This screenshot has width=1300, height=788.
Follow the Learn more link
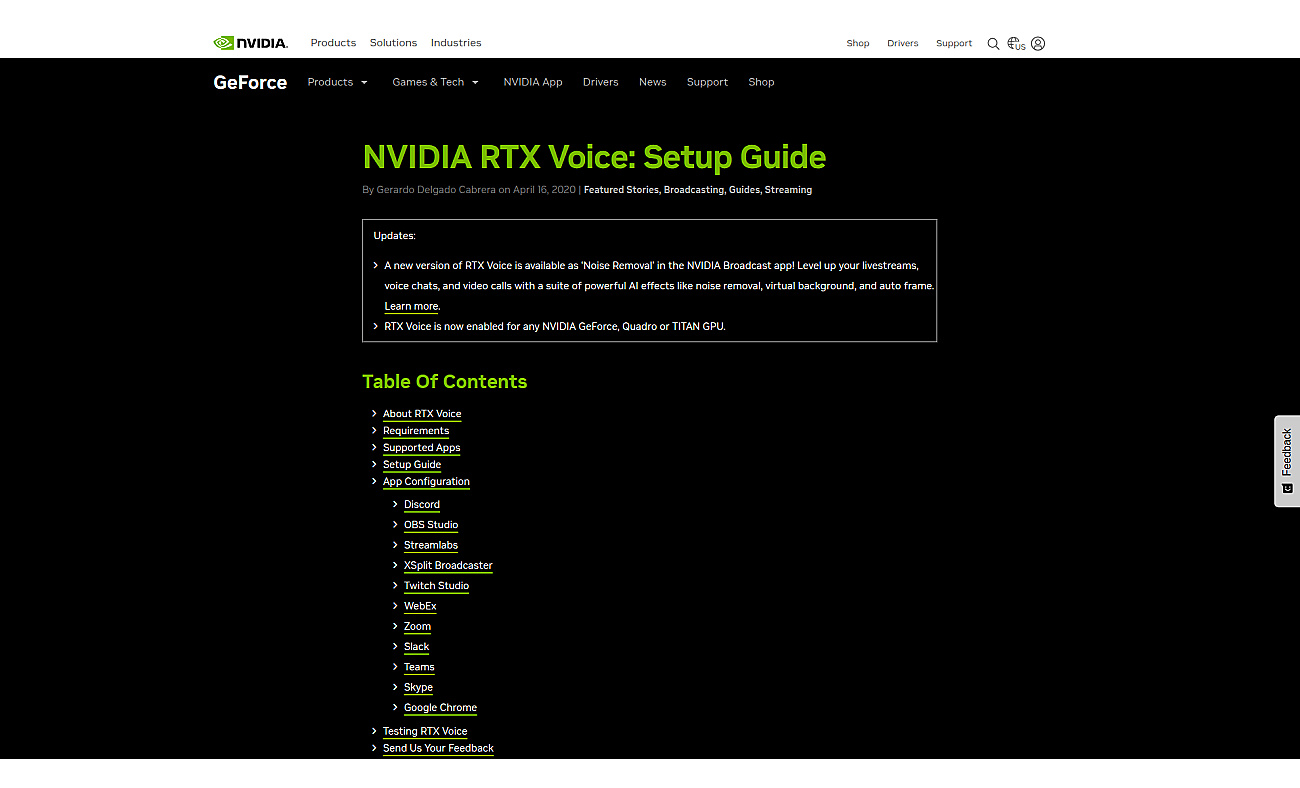(411, 306)
